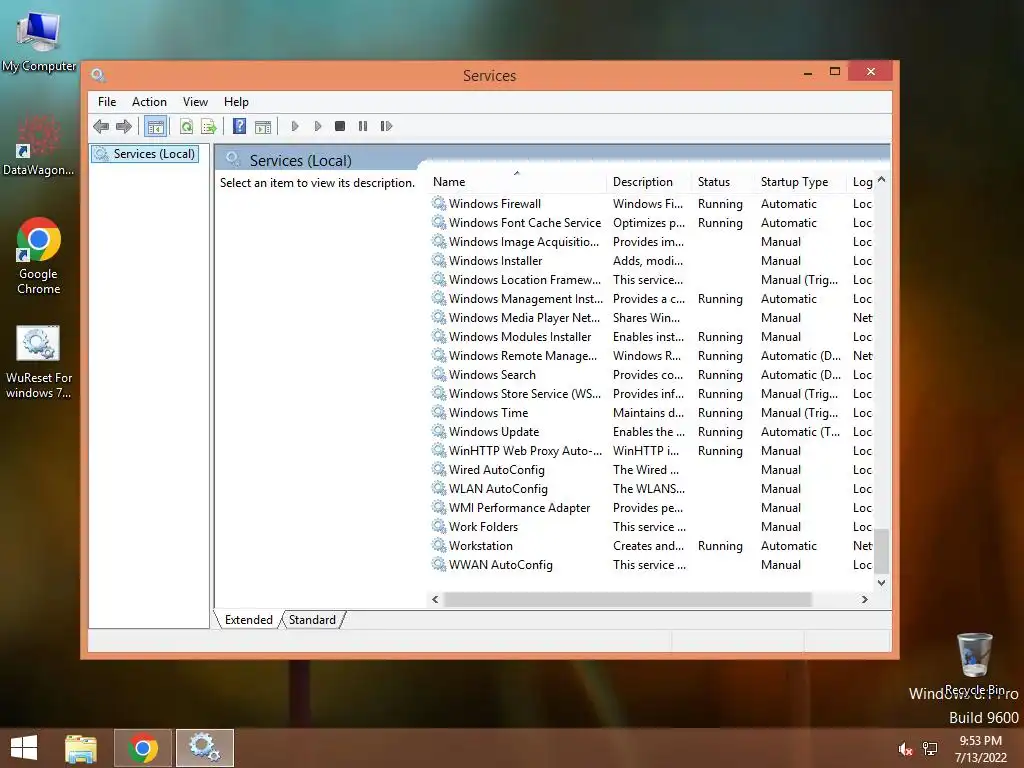Click the Refresh toolbar icon
1024x768 pixels.
click(186, 126)
